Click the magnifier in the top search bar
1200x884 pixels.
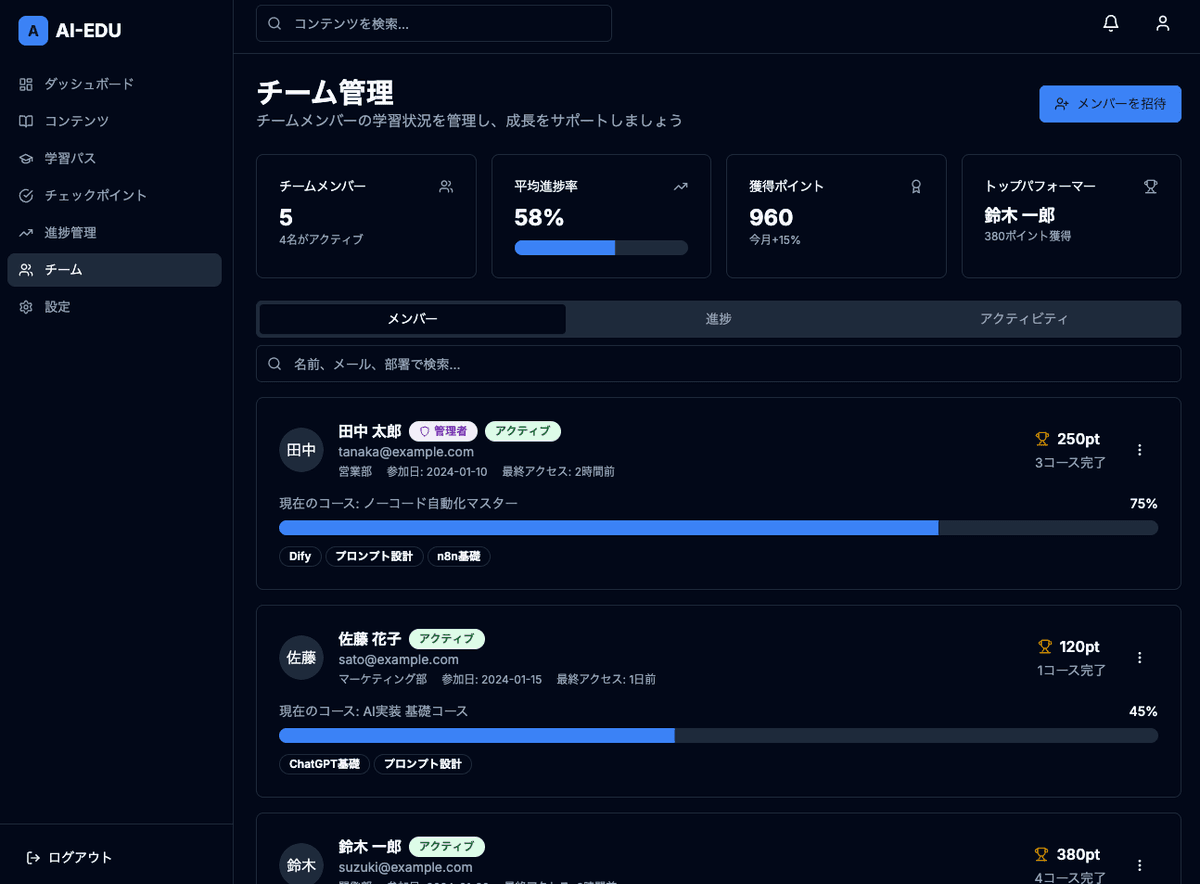[274, 22]
